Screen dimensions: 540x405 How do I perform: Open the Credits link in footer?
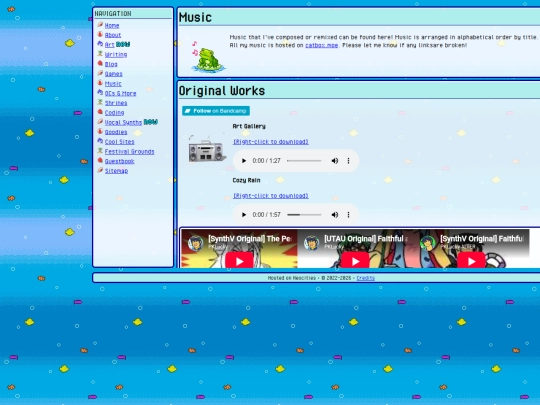[366, 278]
